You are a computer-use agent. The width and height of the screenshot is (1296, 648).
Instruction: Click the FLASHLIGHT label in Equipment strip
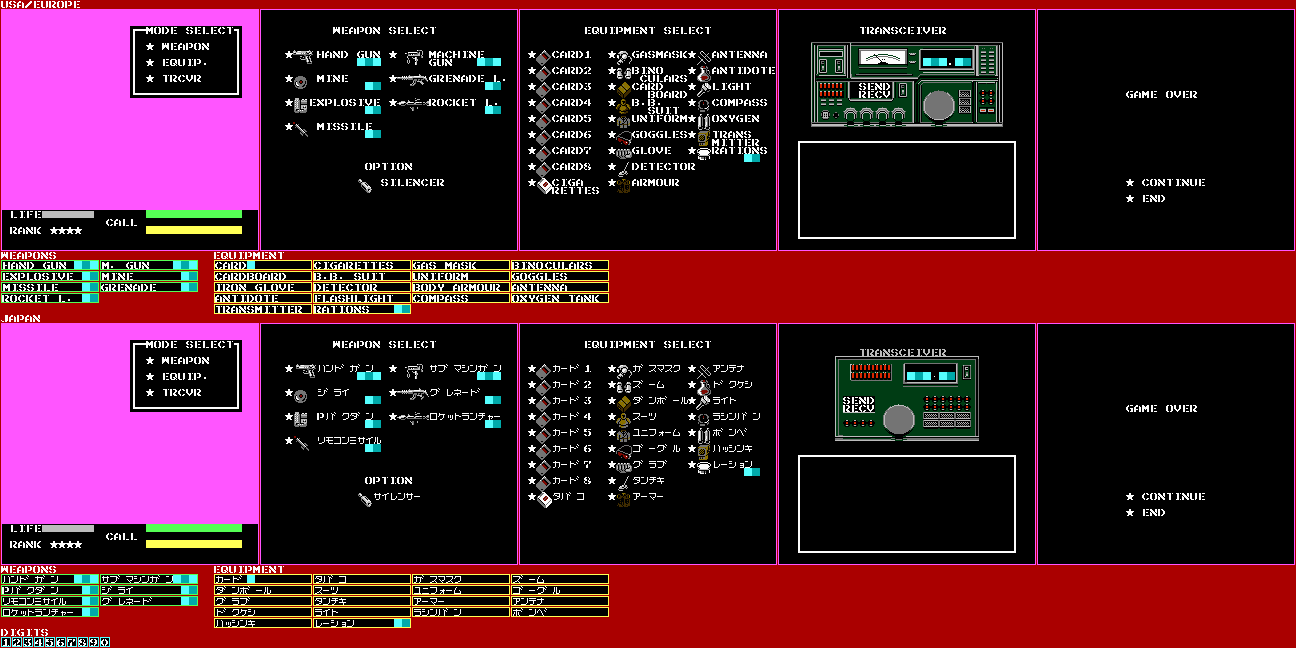pyautogui.click(x=352, y=299)
